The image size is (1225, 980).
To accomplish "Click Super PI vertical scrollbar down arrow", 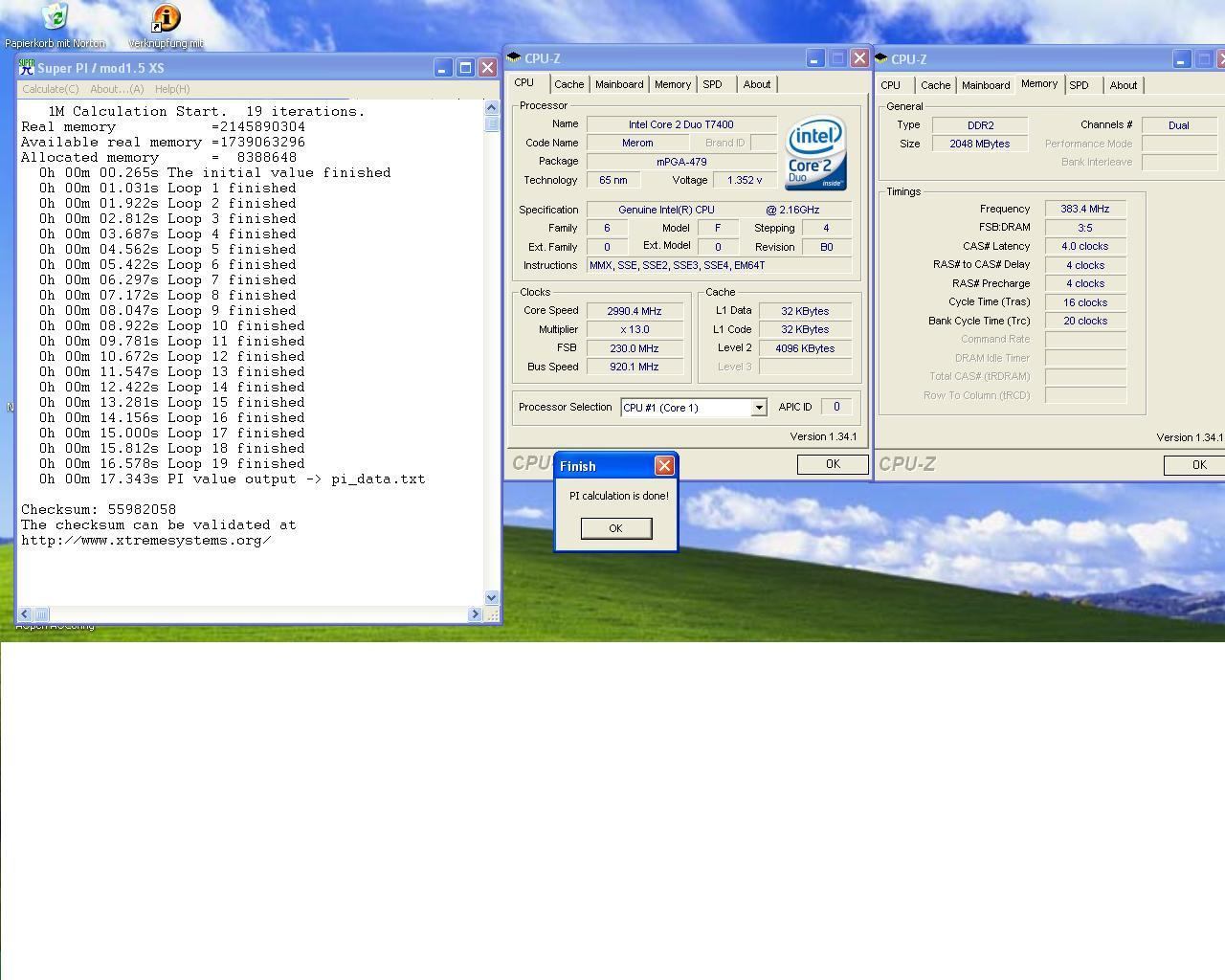I will (492, 597).
